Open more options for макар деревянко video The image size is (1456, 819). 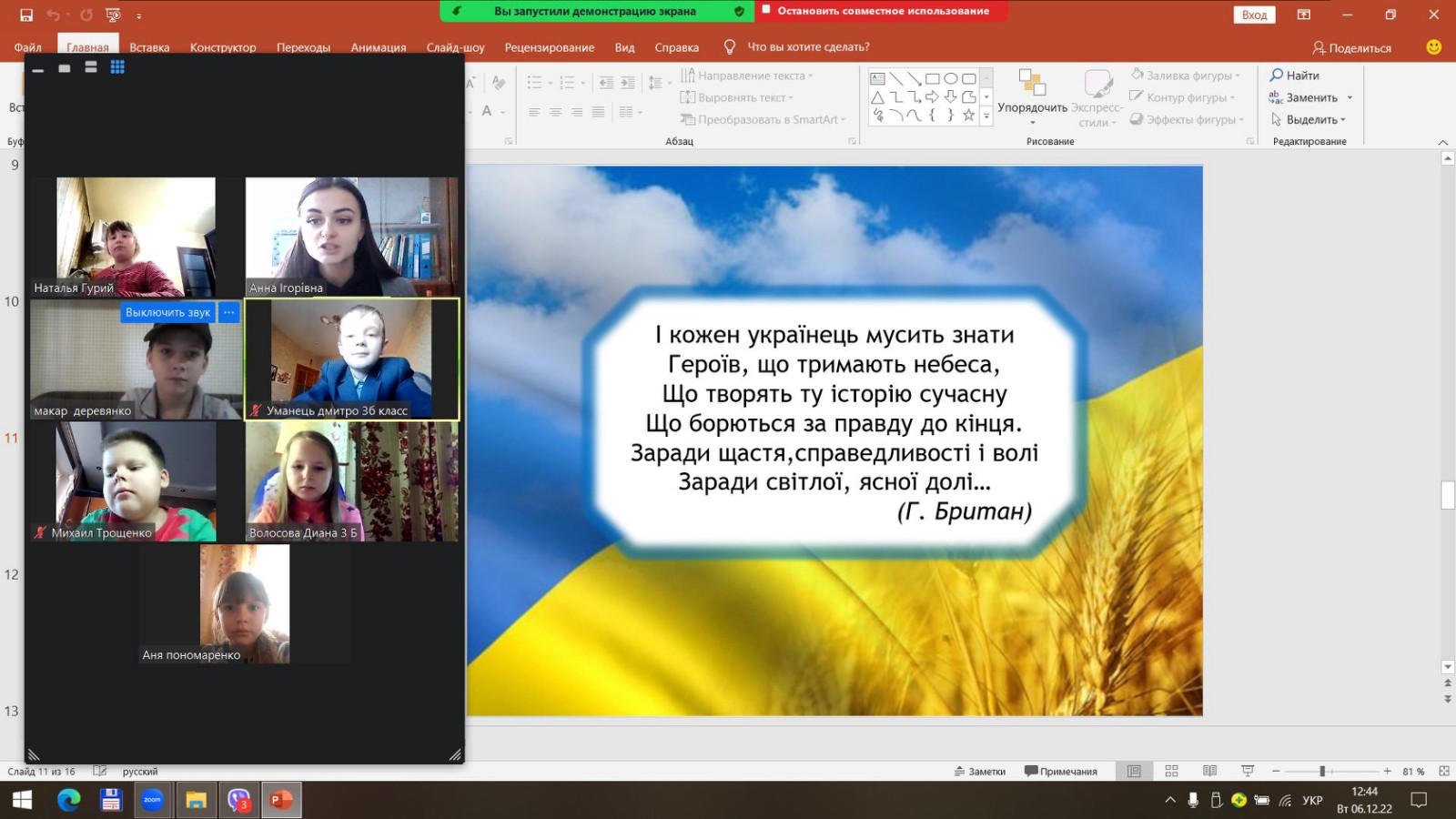click(x=229, y=312)
